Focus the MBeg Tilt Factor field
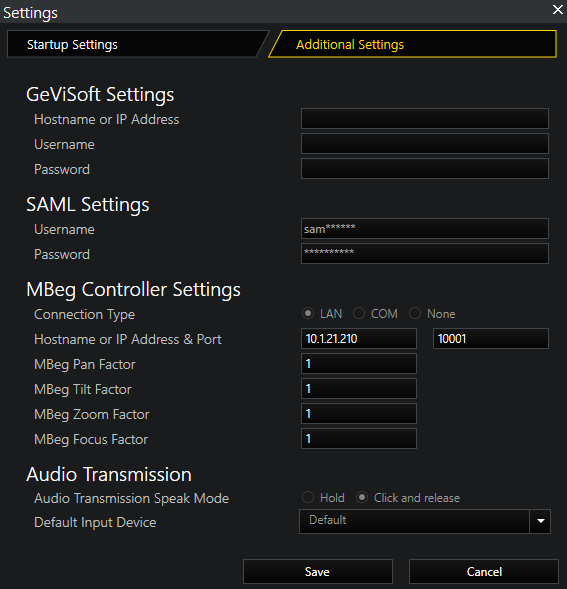The height and width of the screenshot is (589, 567). click(359, 388)
